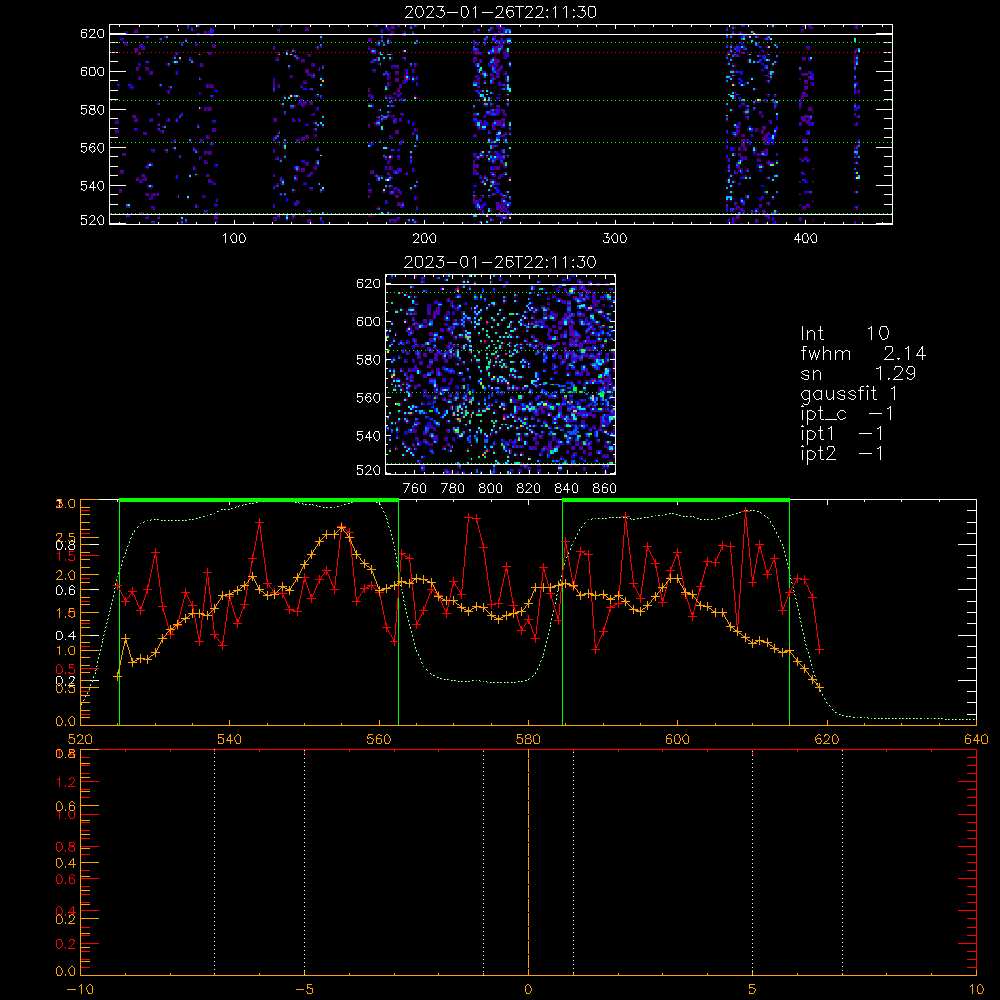Click the 520 x-axis label of the profile plot
Screen dimensions: 1000x1000
point(80,739)
